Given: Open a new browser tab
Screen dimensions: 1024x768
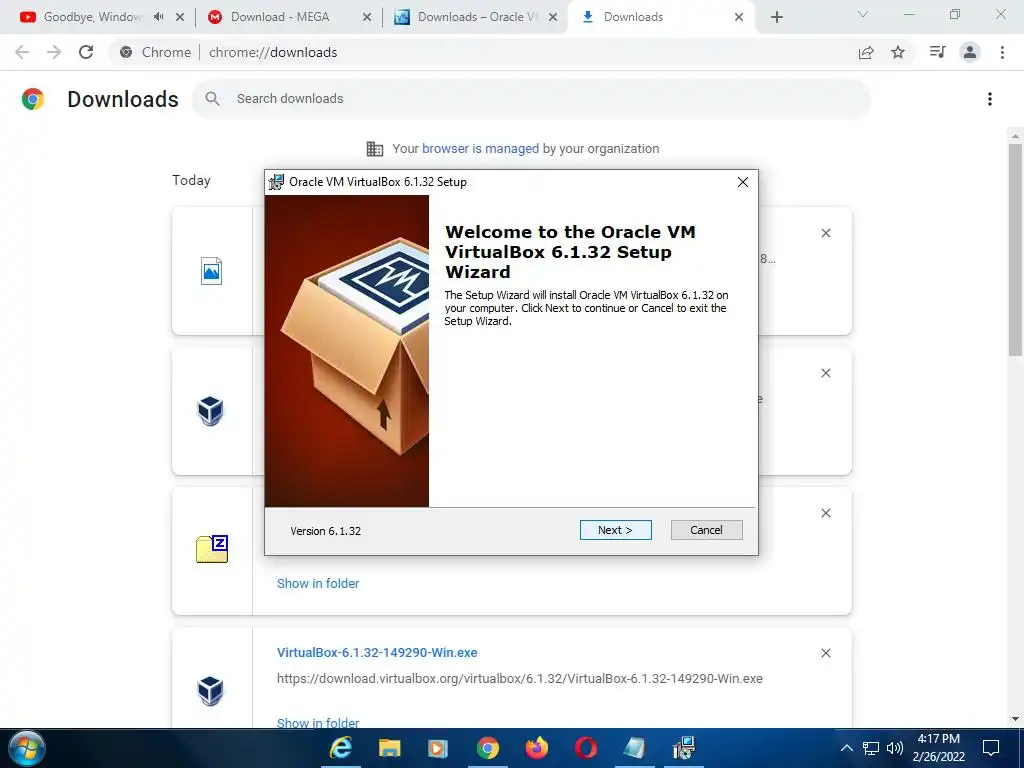Looking at the screenshot, I should point(776,18).
